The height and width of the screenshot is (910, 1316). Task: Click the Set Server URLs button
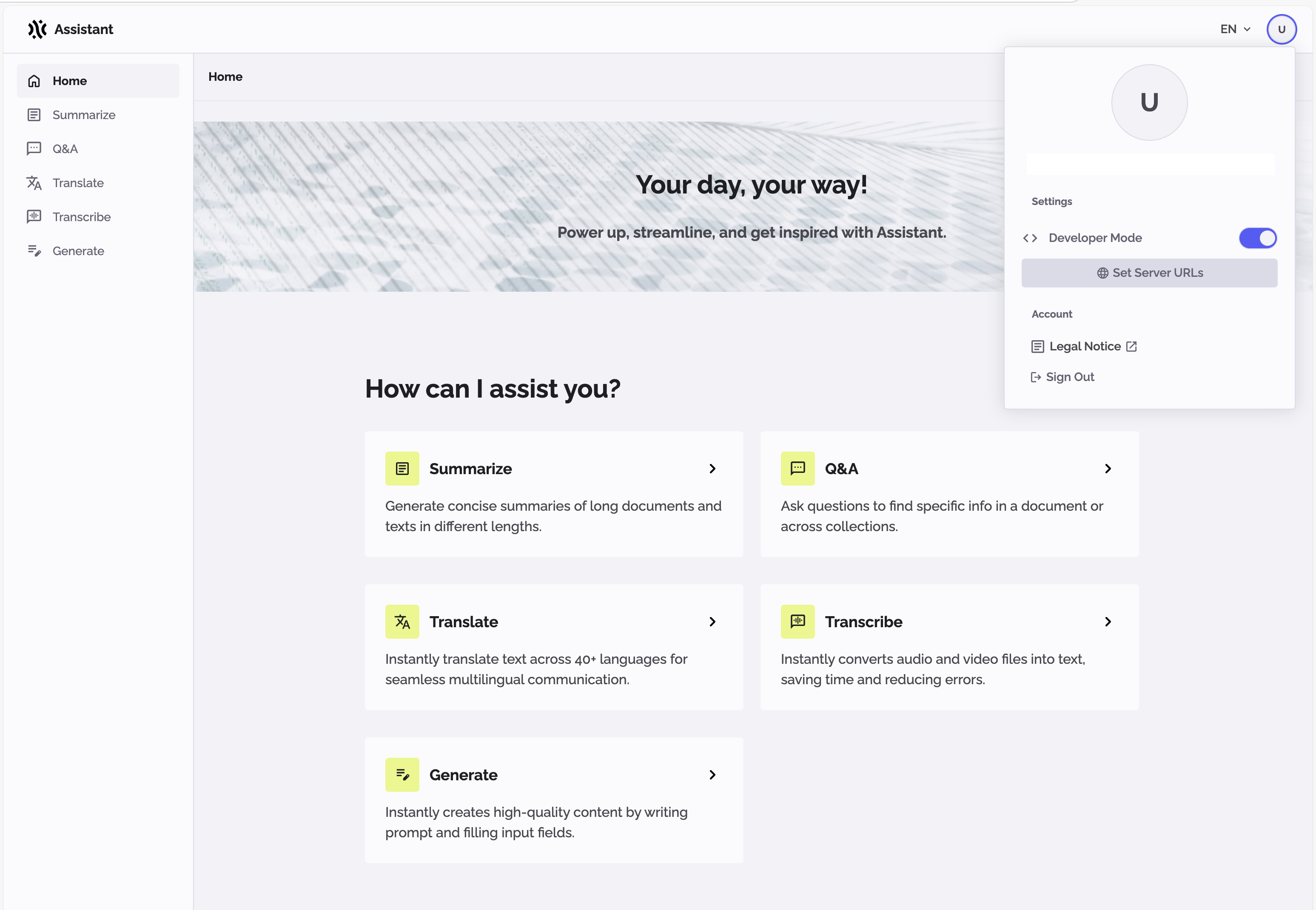(x=1149, y=273)
